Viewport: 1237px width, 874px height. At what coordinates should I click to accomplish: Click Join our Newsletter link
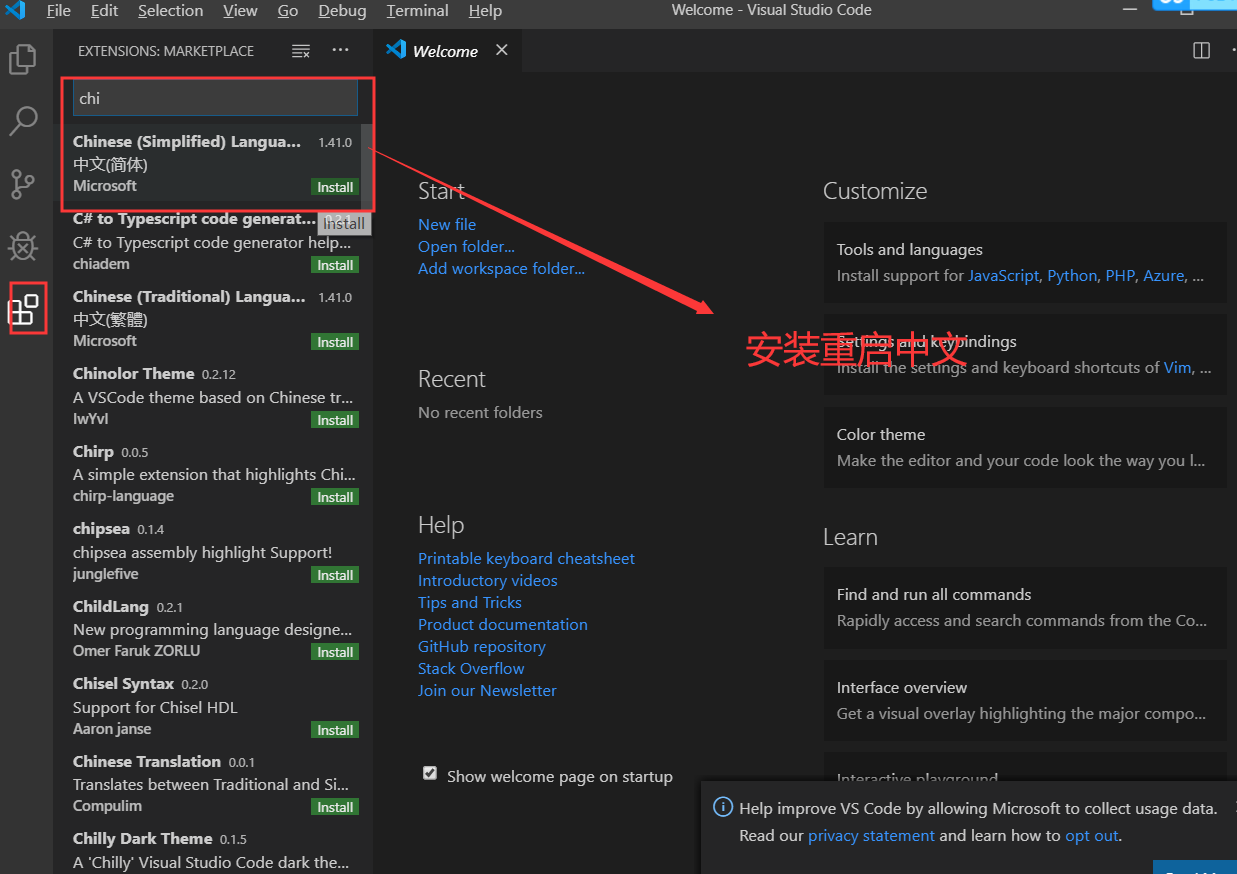[487, 691]
